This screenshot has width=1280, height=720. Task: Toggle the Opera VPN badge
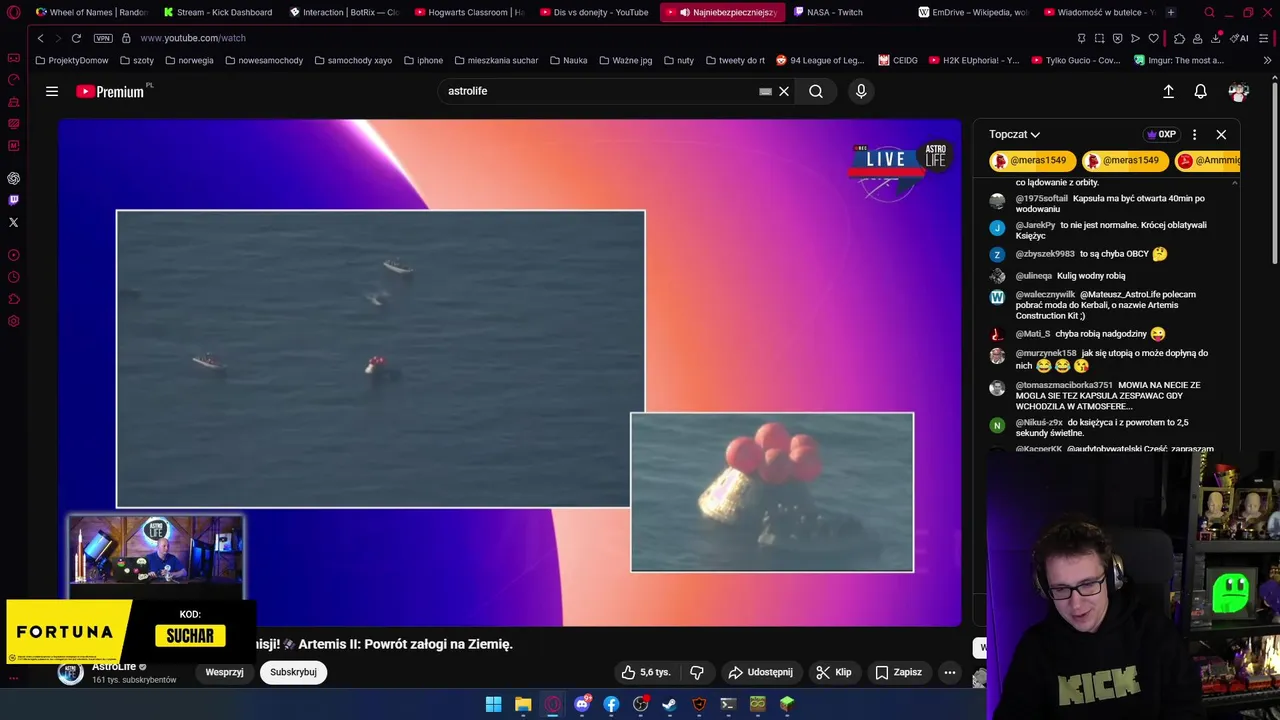[x=103, y=38]
